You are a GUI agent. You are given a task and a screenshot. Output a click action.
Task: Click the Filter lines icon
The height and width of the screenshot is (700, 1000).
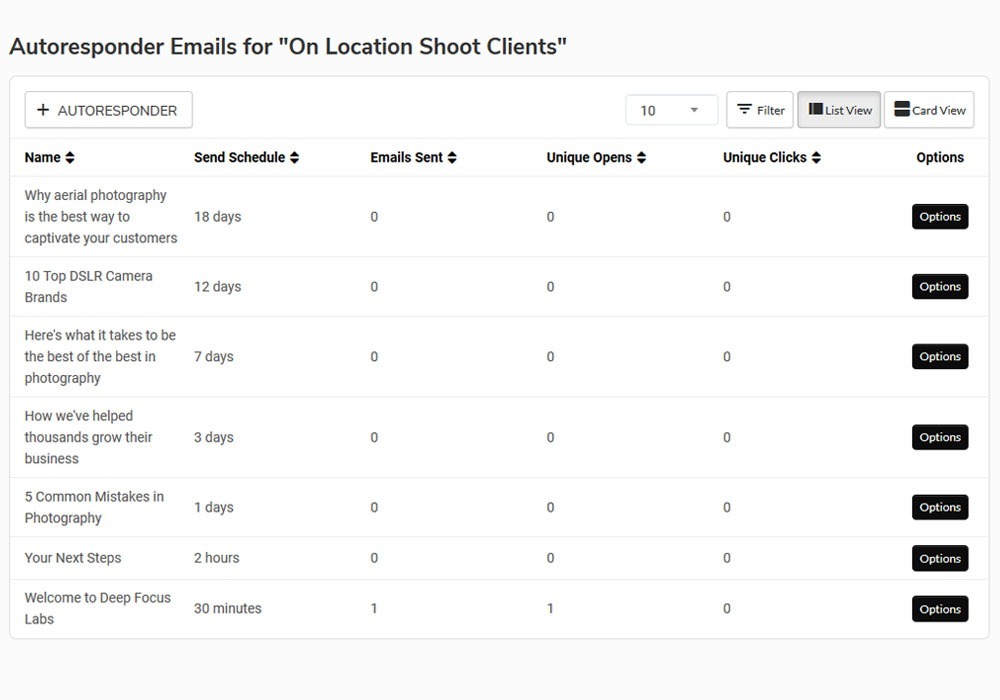[744, 110]
